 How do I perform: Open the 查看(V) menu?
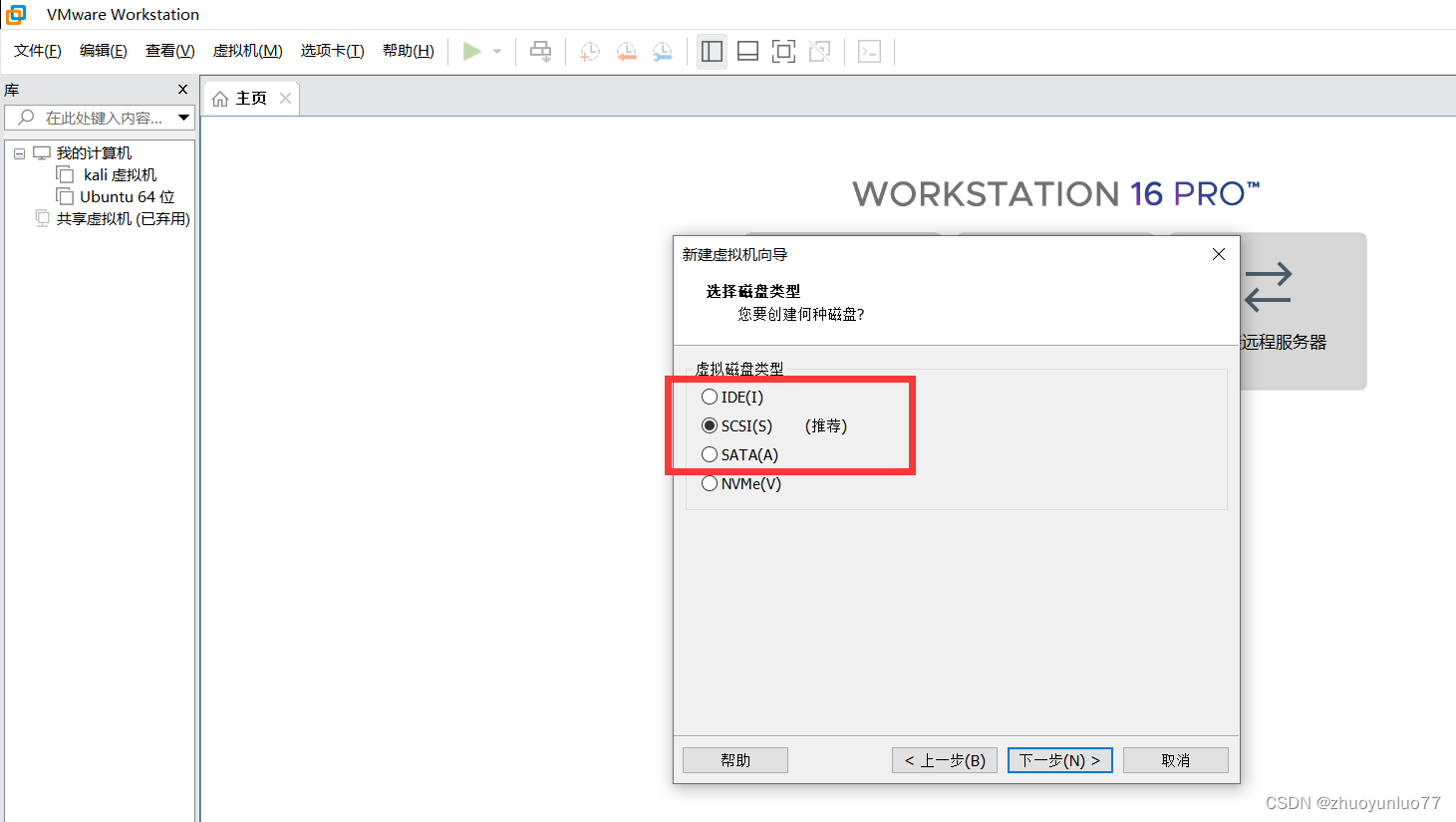[170, 51]
